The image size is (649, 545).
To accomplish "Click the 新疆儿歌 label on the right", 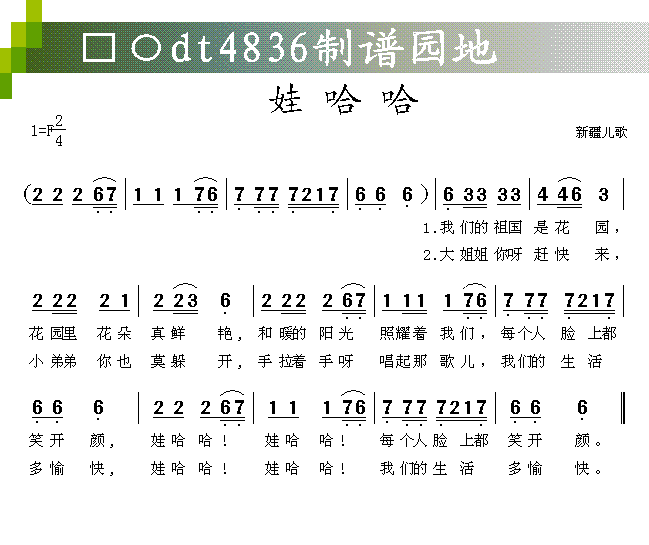I will (x=601, y=131).
